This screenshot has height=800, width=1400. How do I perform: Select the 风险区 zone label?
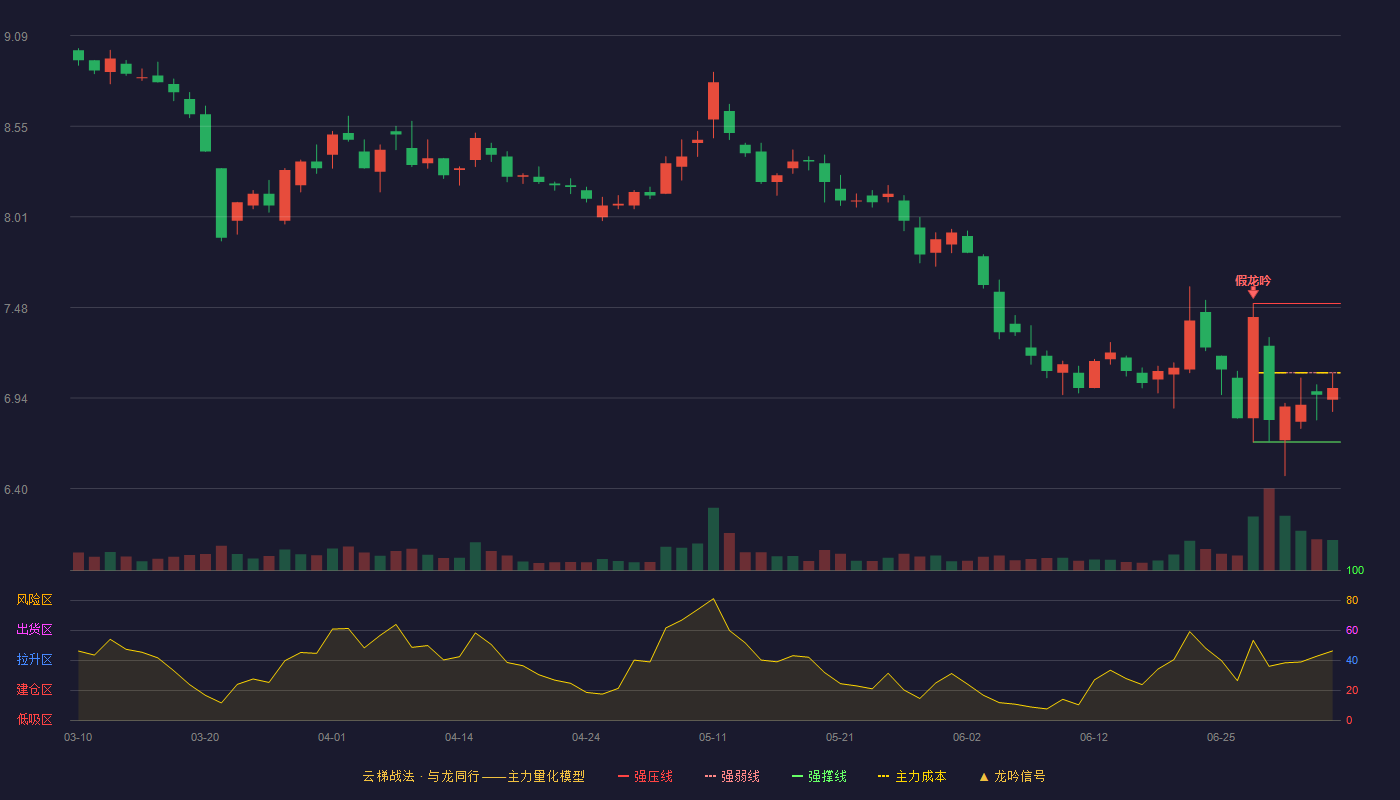click(34, 600)
